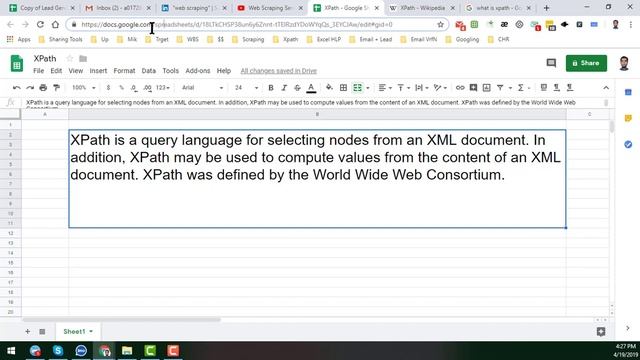Click the move to folder icon
640x360 pixels.
(83, 59)
